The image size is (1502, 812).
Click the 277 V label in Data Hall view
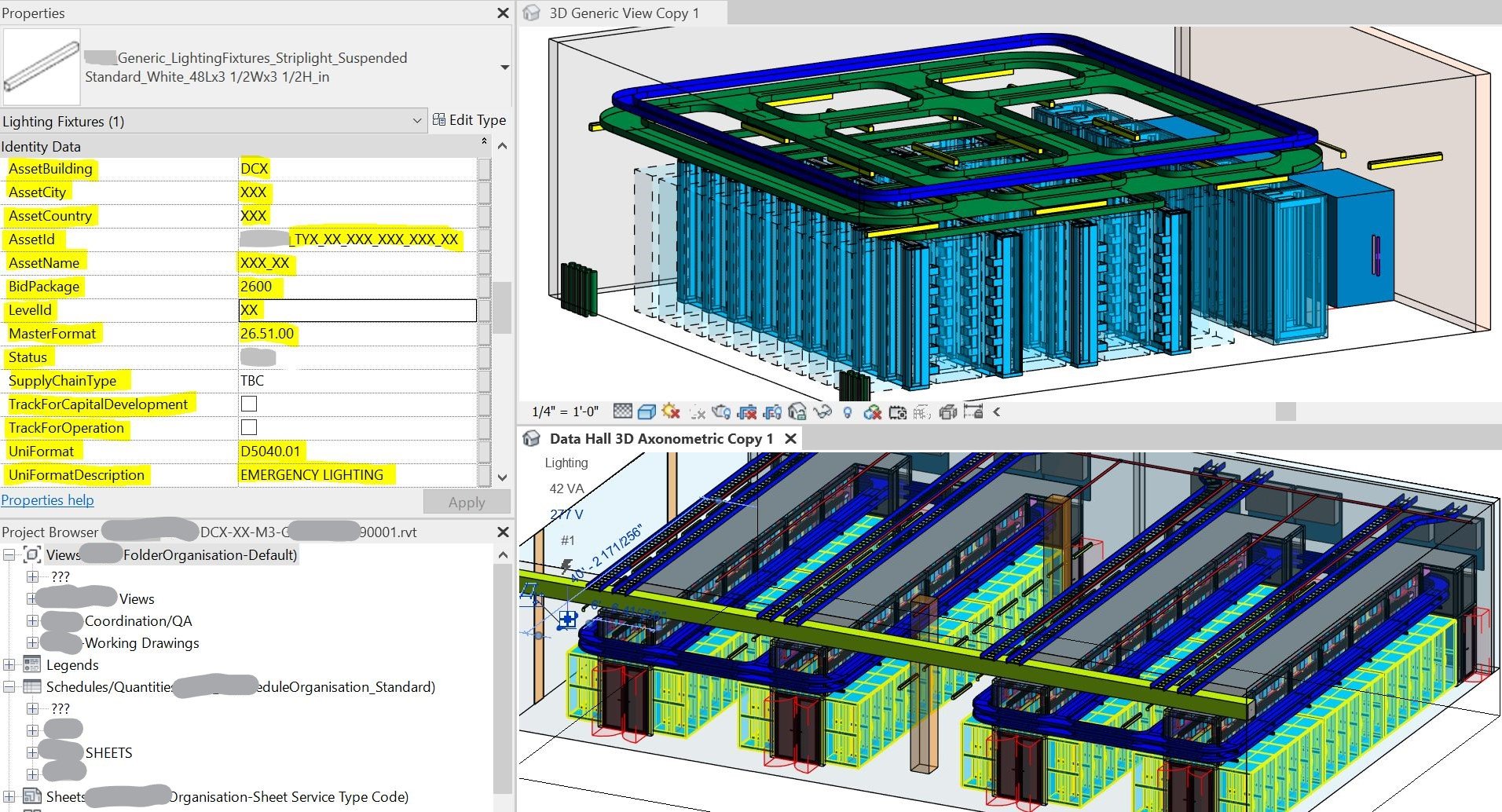[566, 514]
